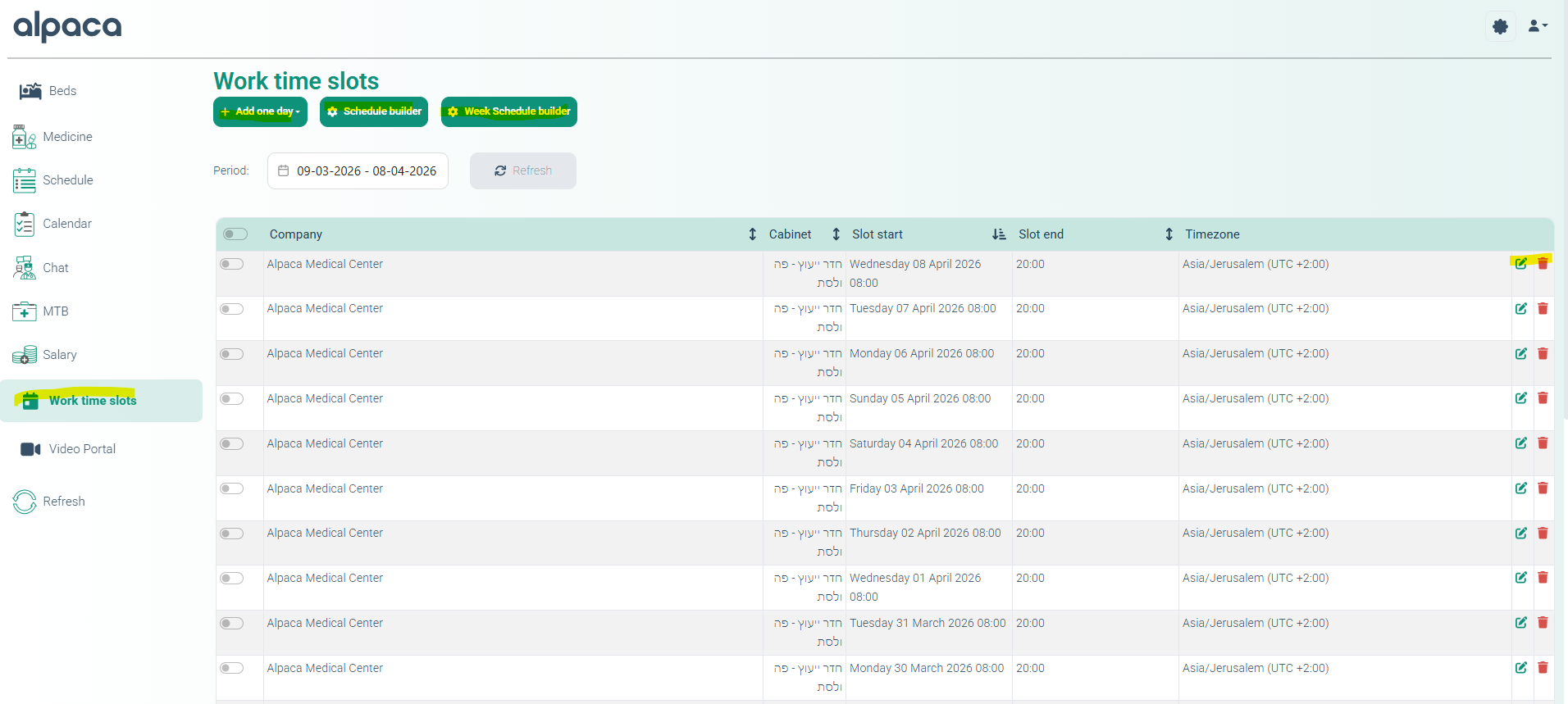Click the sidebar Refresh circular icon
This screenshot has width=1568, height=704.
pos(25,502)
